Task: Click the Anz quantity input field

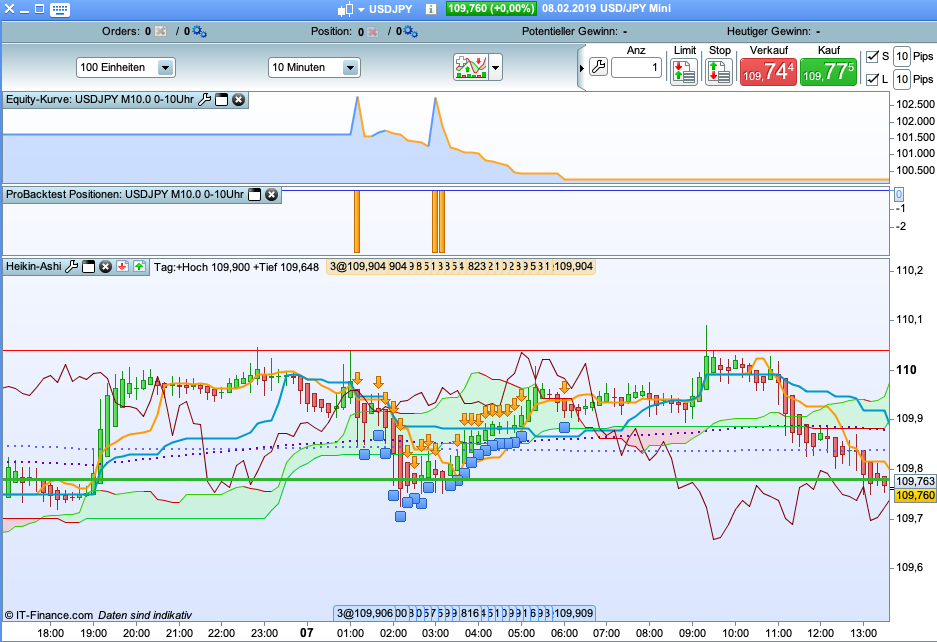Action: point(637,68)
